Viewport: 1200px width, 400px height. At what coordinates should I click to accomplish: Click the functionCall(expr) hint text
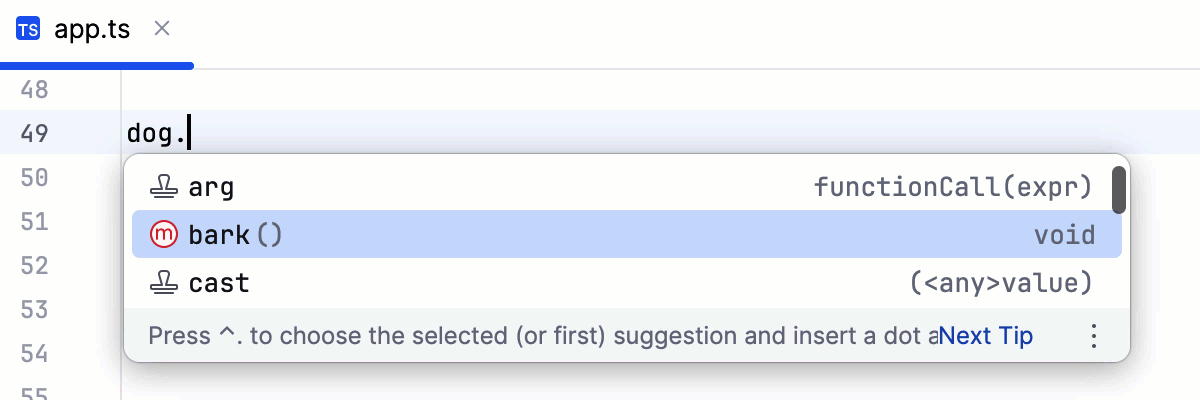coord(952,186)
